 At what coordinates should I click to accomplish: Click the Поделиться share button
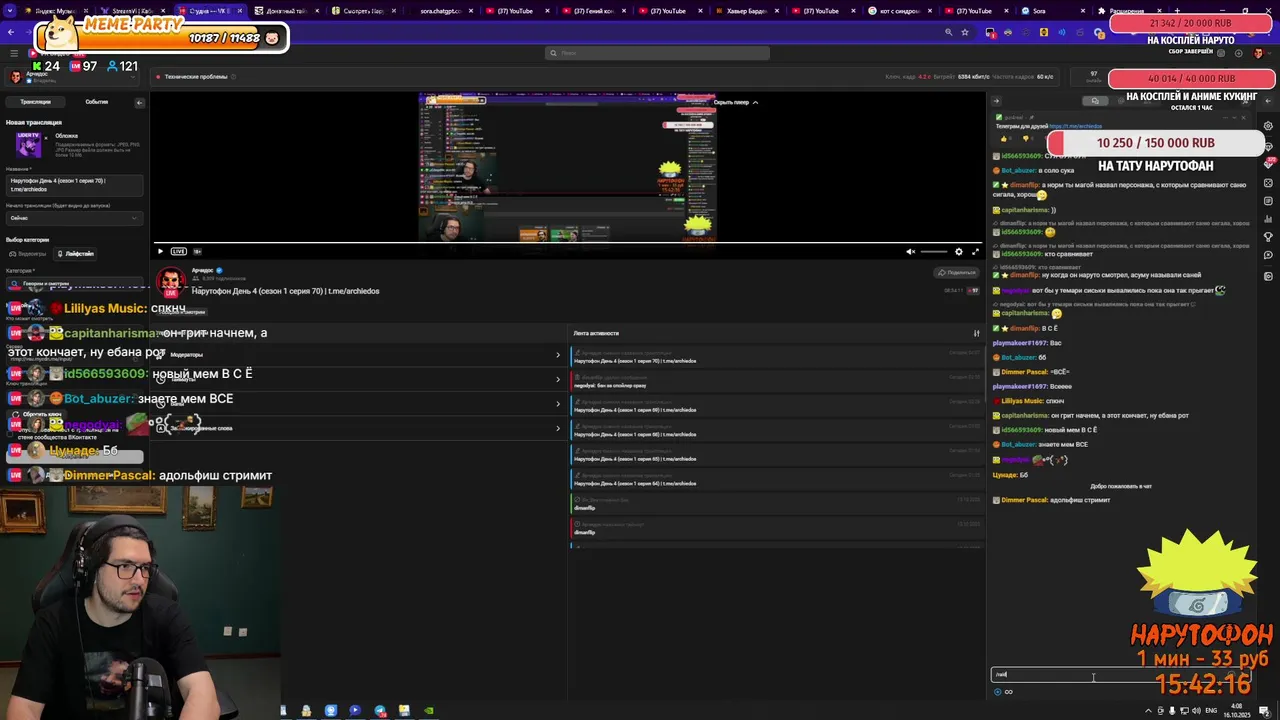[x=957, y=272]
